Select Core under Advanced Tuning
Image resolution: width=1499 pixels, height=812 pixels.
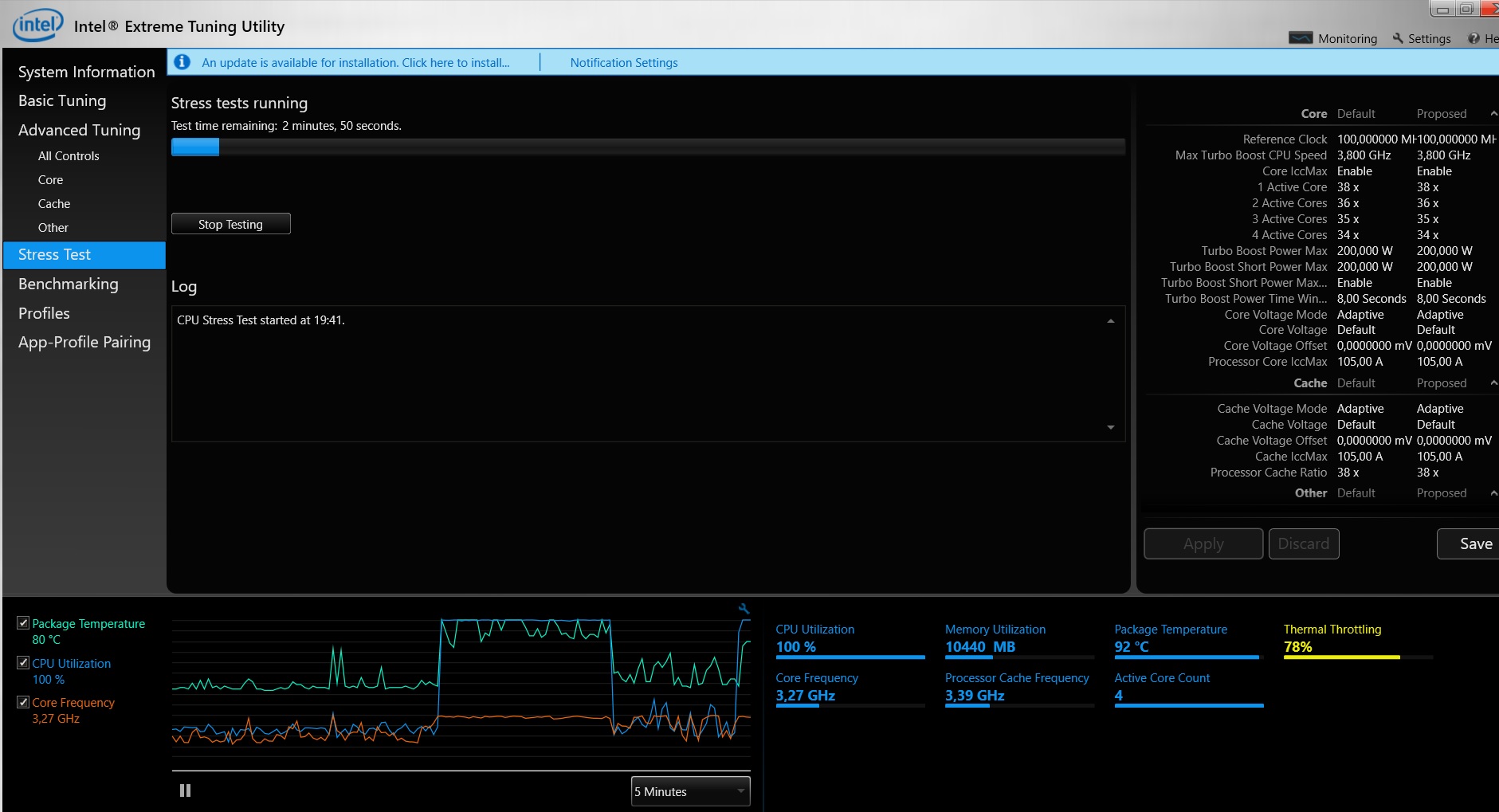point(50,180)
